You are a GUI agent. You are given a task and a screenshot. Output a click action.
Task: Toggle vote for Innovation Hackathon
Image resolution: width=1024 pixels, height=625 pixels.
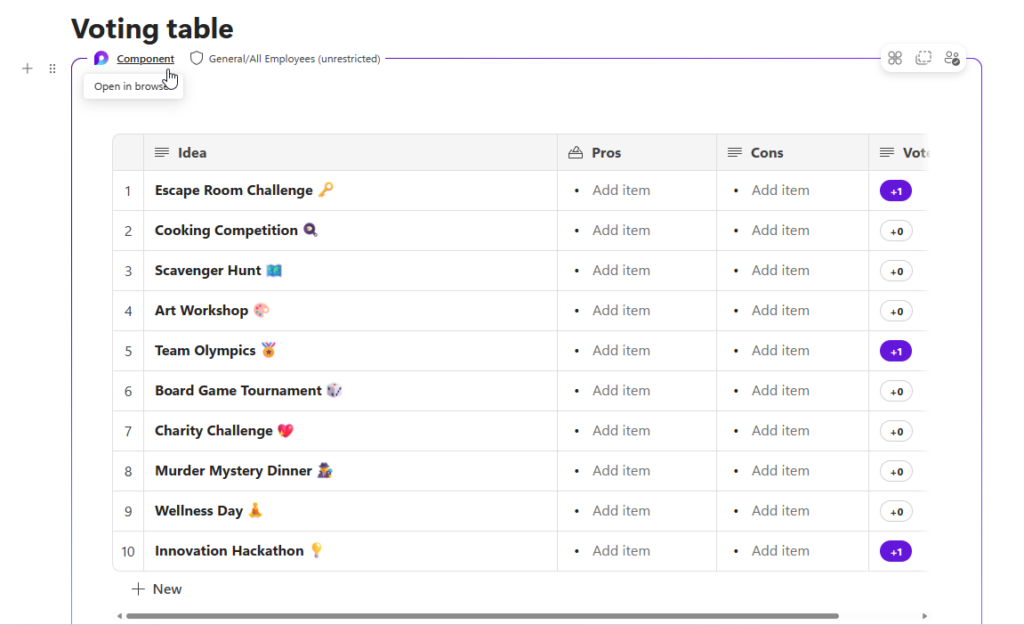[x=896, y=552]
